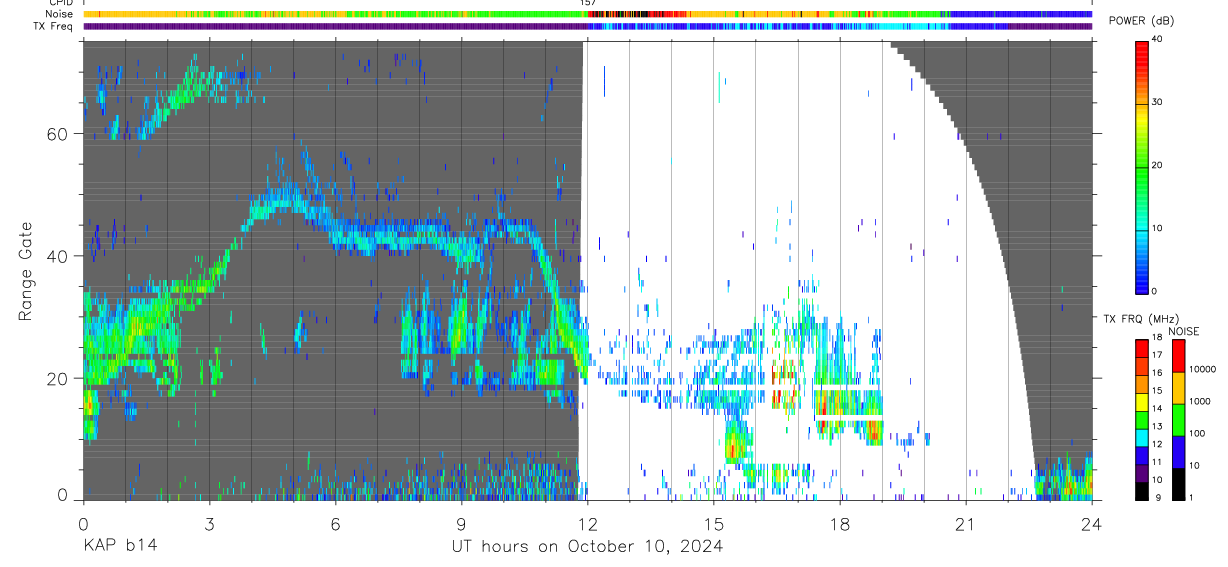Click the 100 tick on noise scale

tap(1197, 433)
